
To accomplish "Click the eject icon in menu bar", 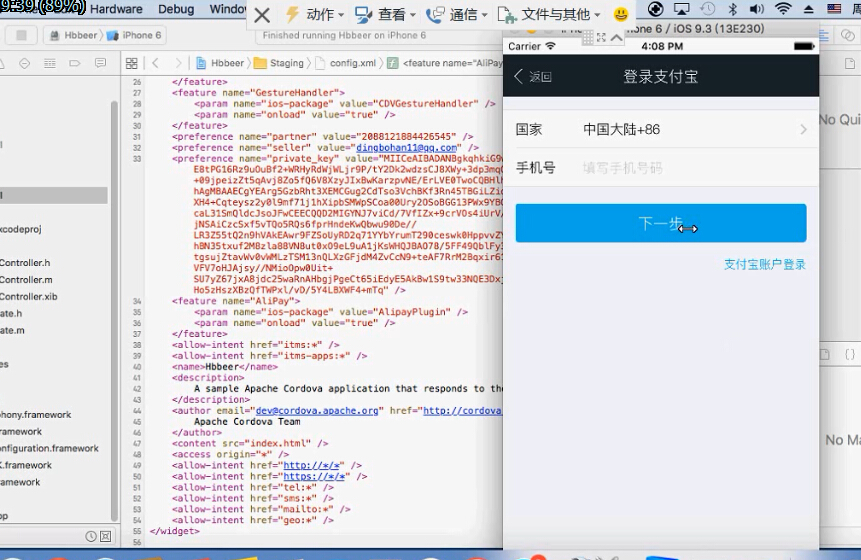I will click(808, 9).
